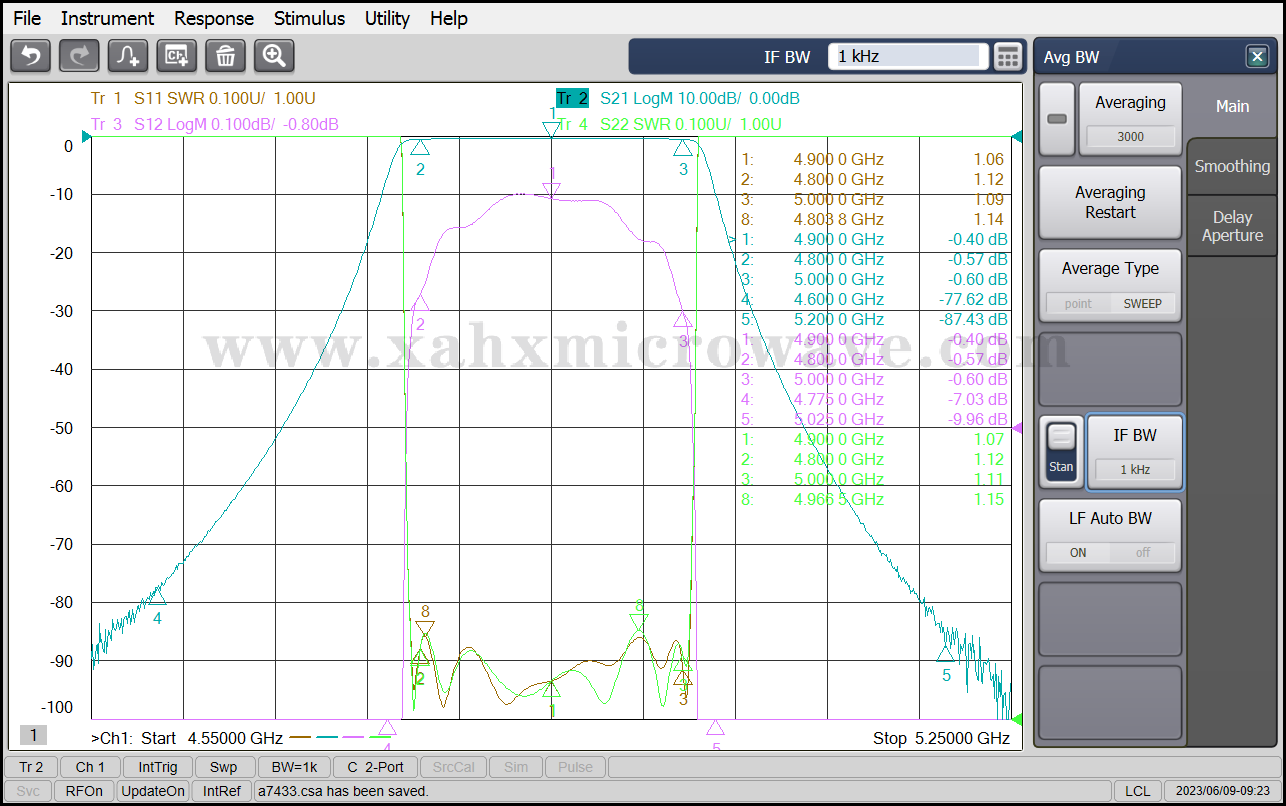This screenshot has width=1286, height=806.
Task: Click the LCL status indicator
Action: [x=1137, y=791]
